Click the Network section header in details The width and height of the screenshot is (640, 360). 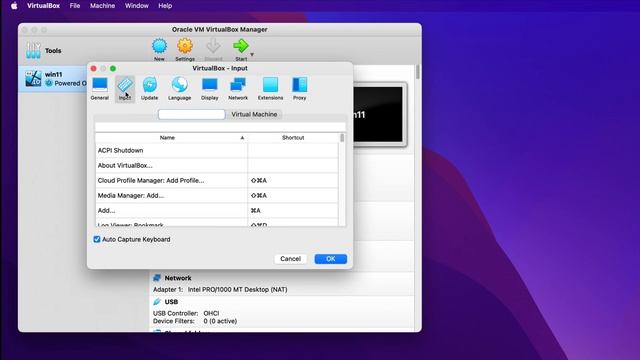pos(178,278)
